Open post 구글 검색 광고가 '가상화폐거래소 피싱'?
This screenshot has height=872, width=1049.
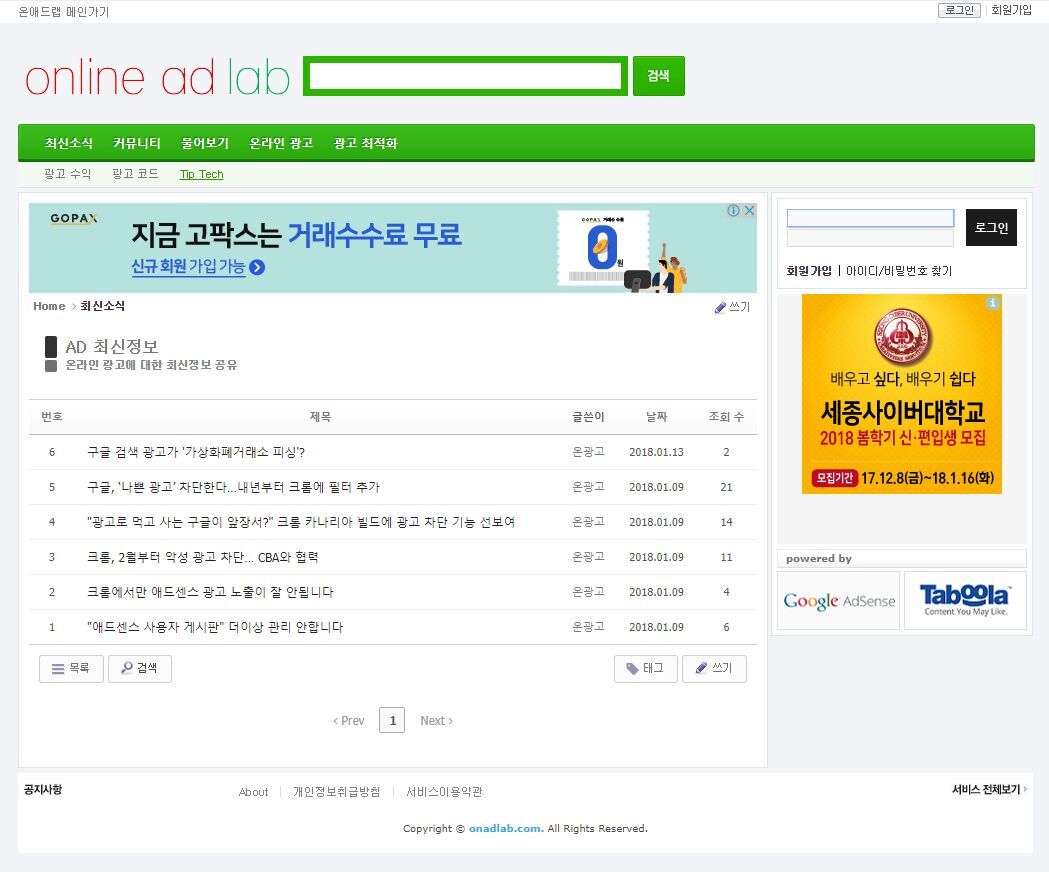tap(196, 452)
